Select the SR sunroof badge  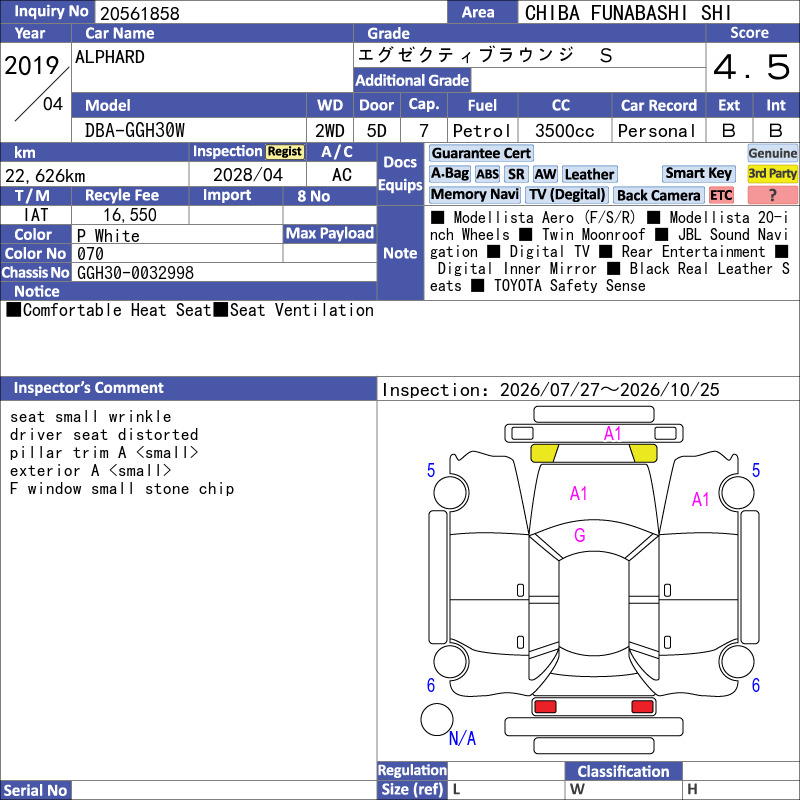click(x=516, y=174)
